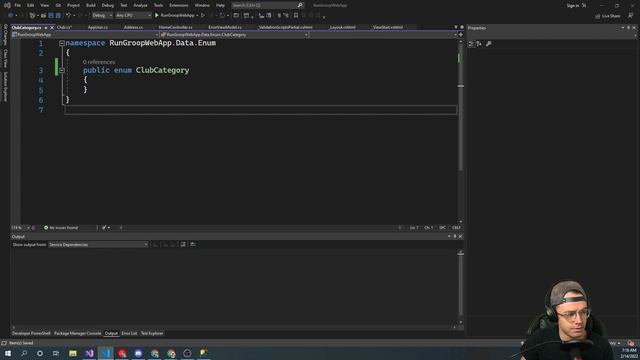Click the No issues found status indicator
The width and height of the screenshot is (640, 360).
coord(61,228)
